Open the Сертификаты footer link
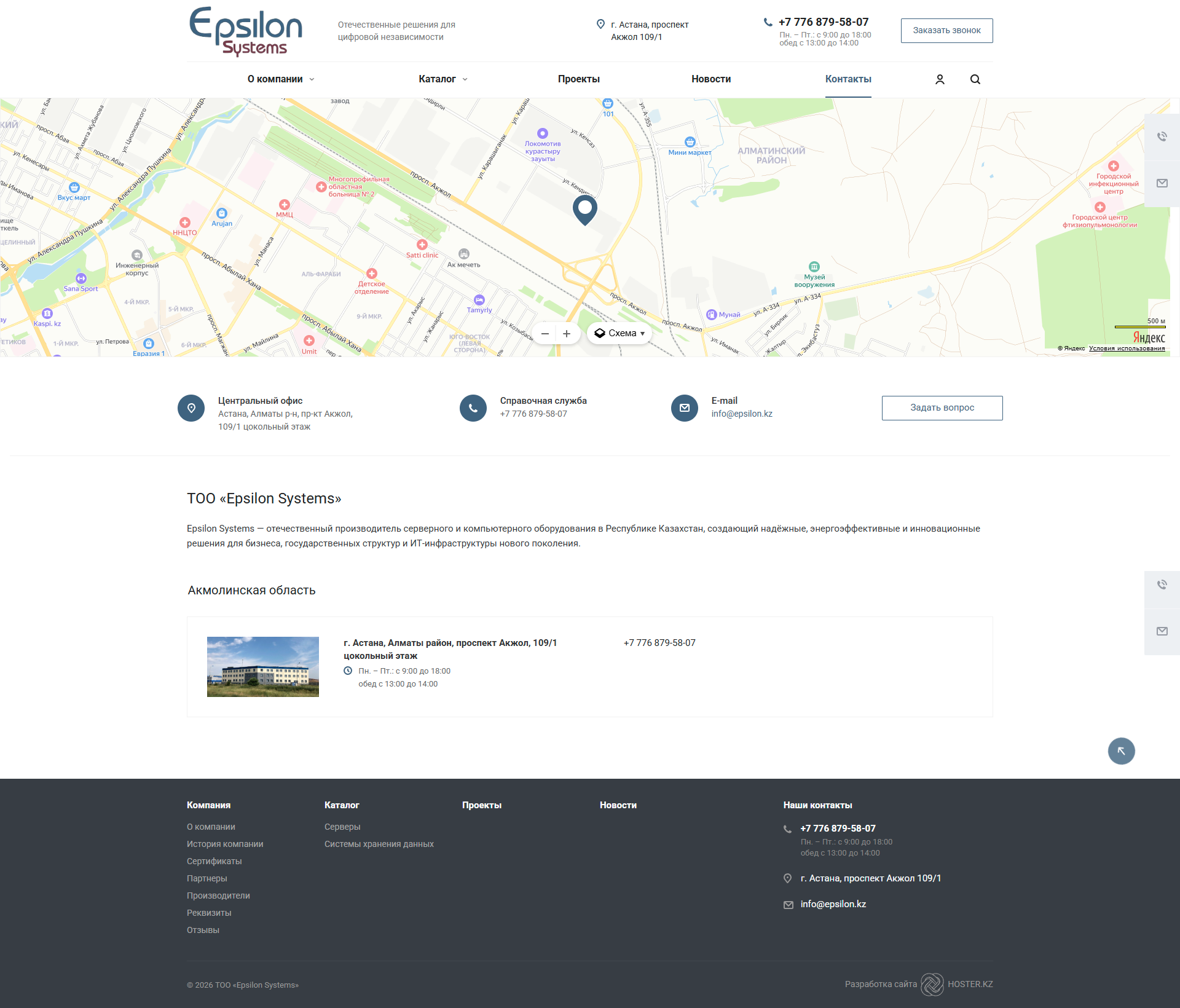 (x=214, y=861)
